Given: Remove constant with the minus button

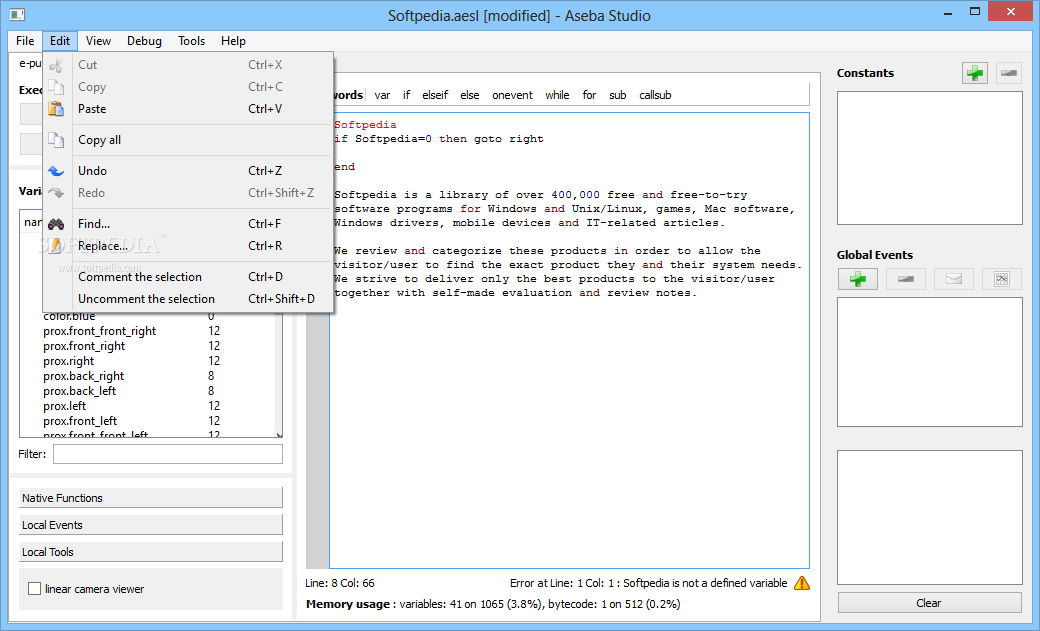Looking at the screenshot, I should (x=1008, y=73).
